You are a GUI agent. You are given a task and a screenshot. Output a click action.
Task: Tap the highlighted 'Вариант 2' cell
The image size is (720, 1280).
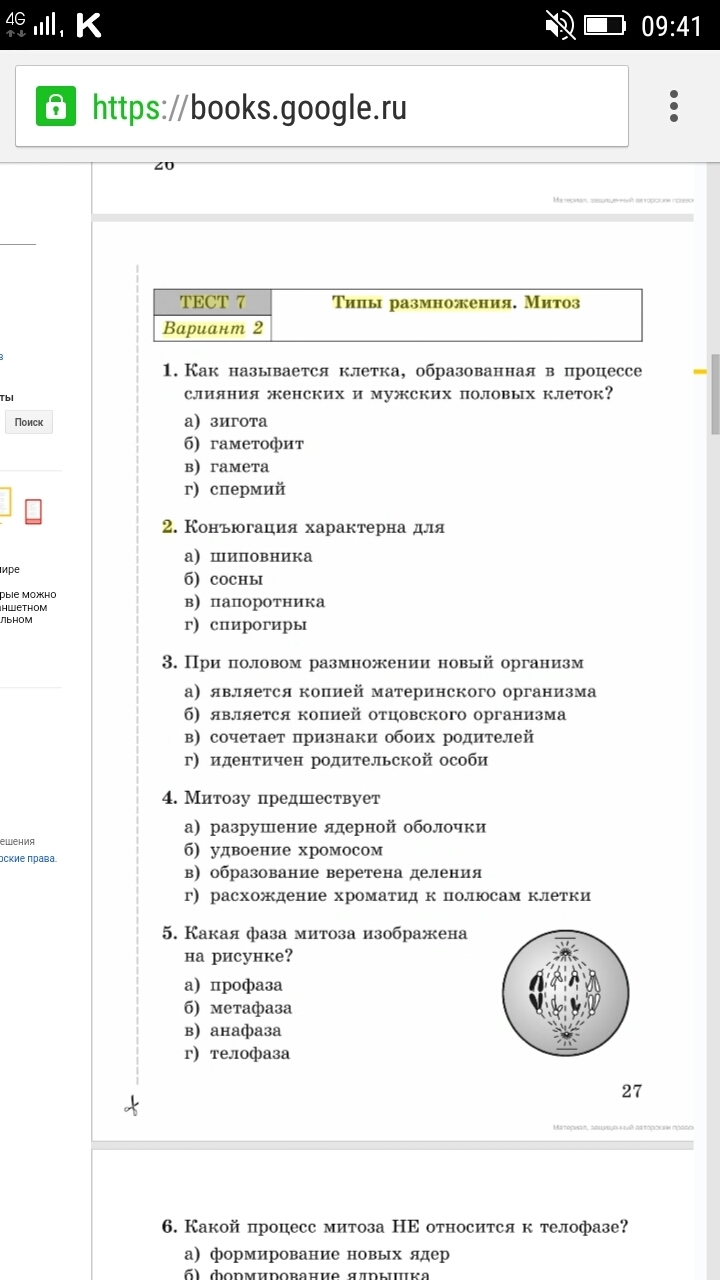212,328
